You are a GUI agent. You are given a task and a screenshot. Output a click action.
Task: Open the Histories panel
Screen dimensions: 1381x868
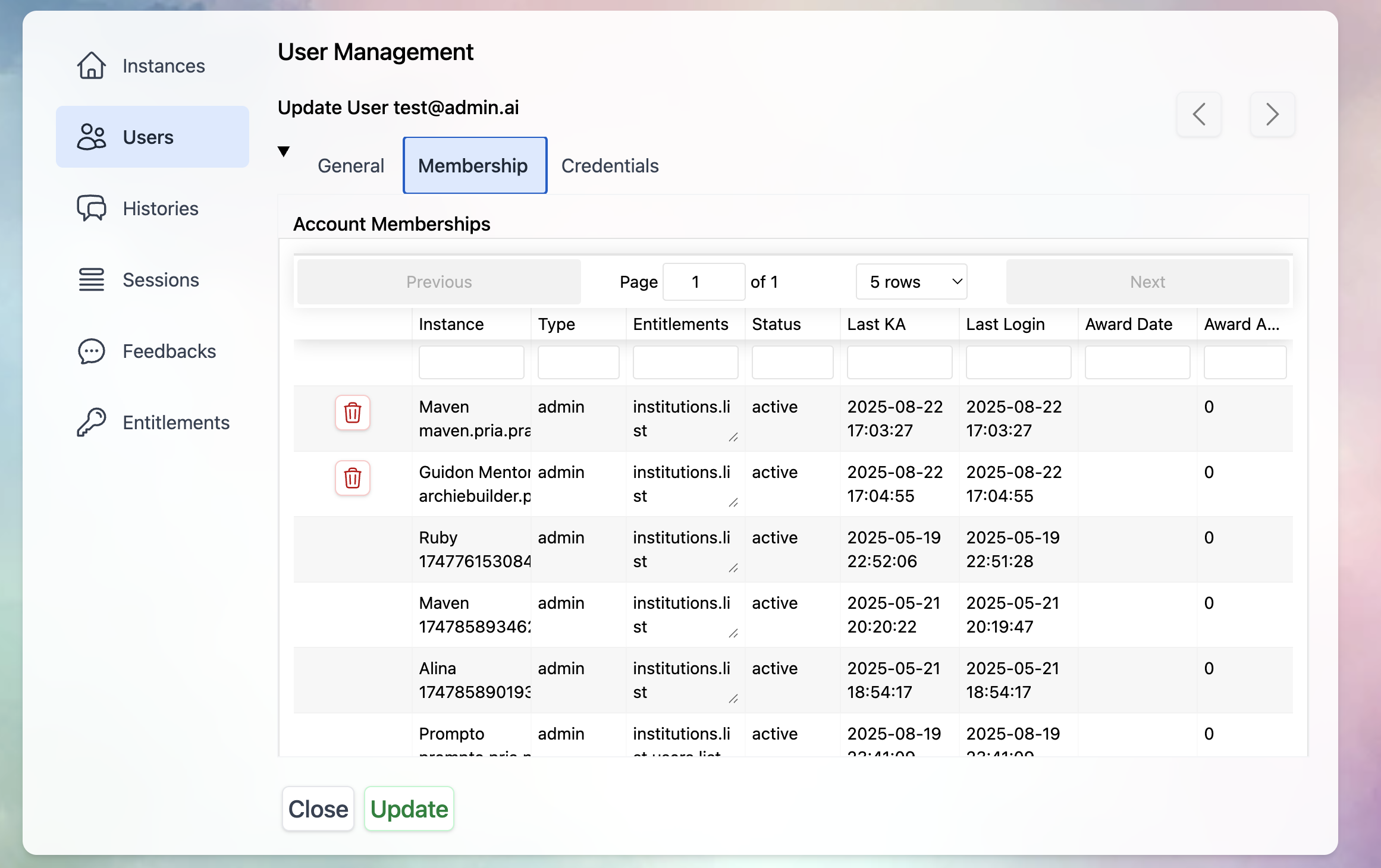tap(160, 208)
